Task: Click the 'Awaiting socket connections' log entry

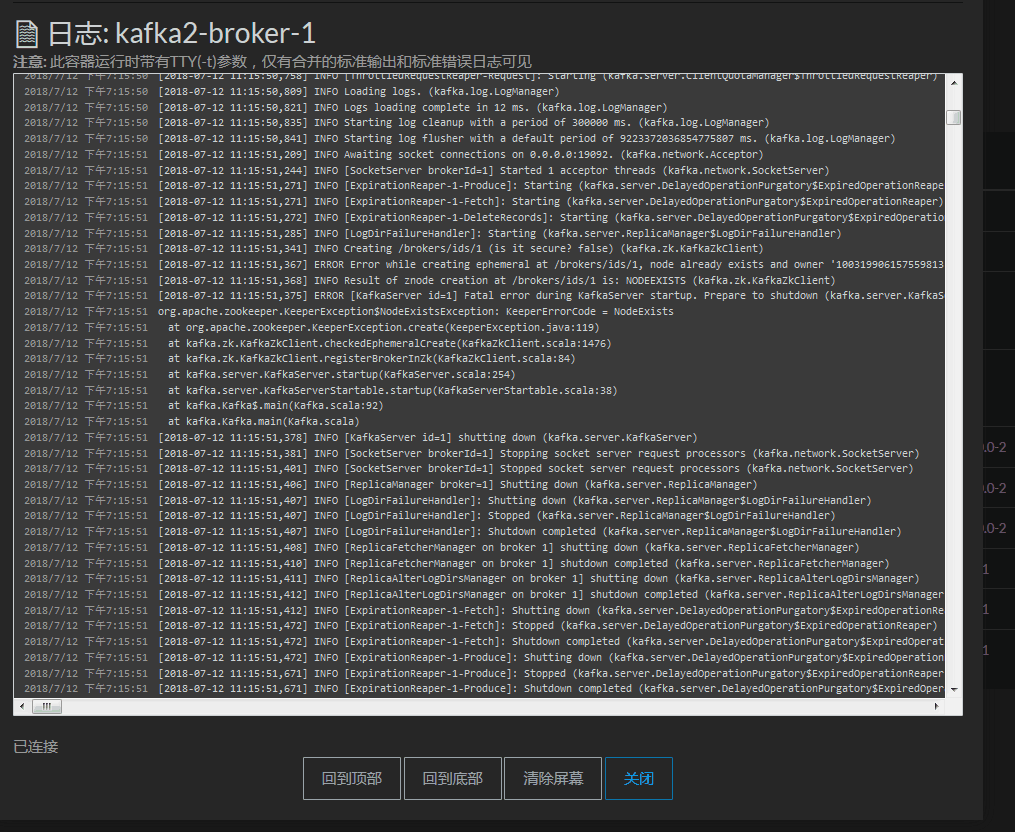Action: pyautogui.click(x=394, y=154)
